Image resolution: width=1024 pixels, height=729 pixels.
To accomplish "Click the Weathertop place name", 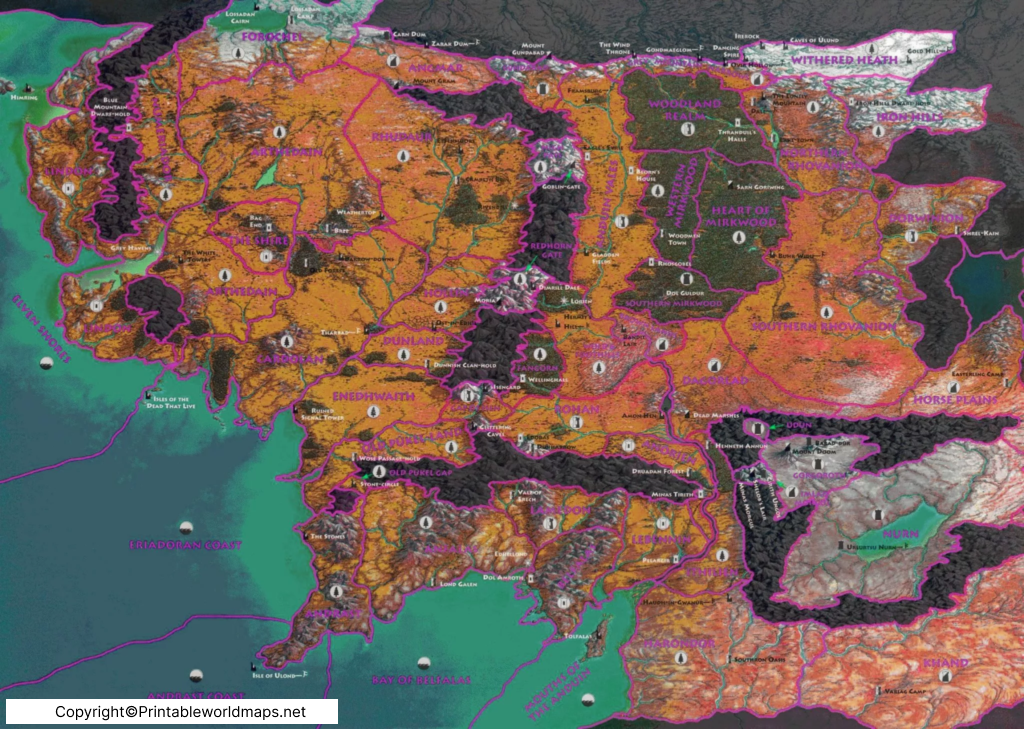I will coord(357,213).
